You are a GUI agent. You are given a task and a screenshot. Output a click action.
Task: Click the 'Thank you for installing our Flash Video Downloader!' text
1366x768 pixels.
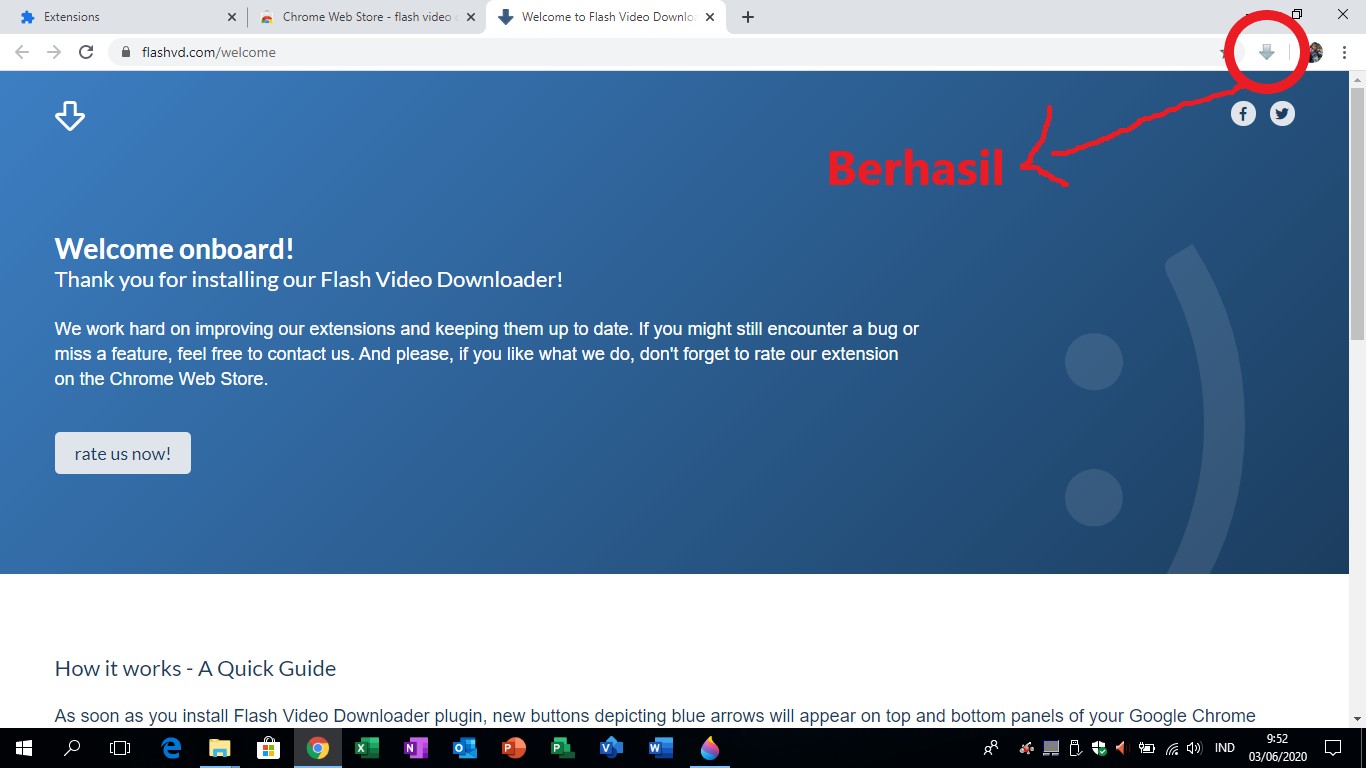309,280
